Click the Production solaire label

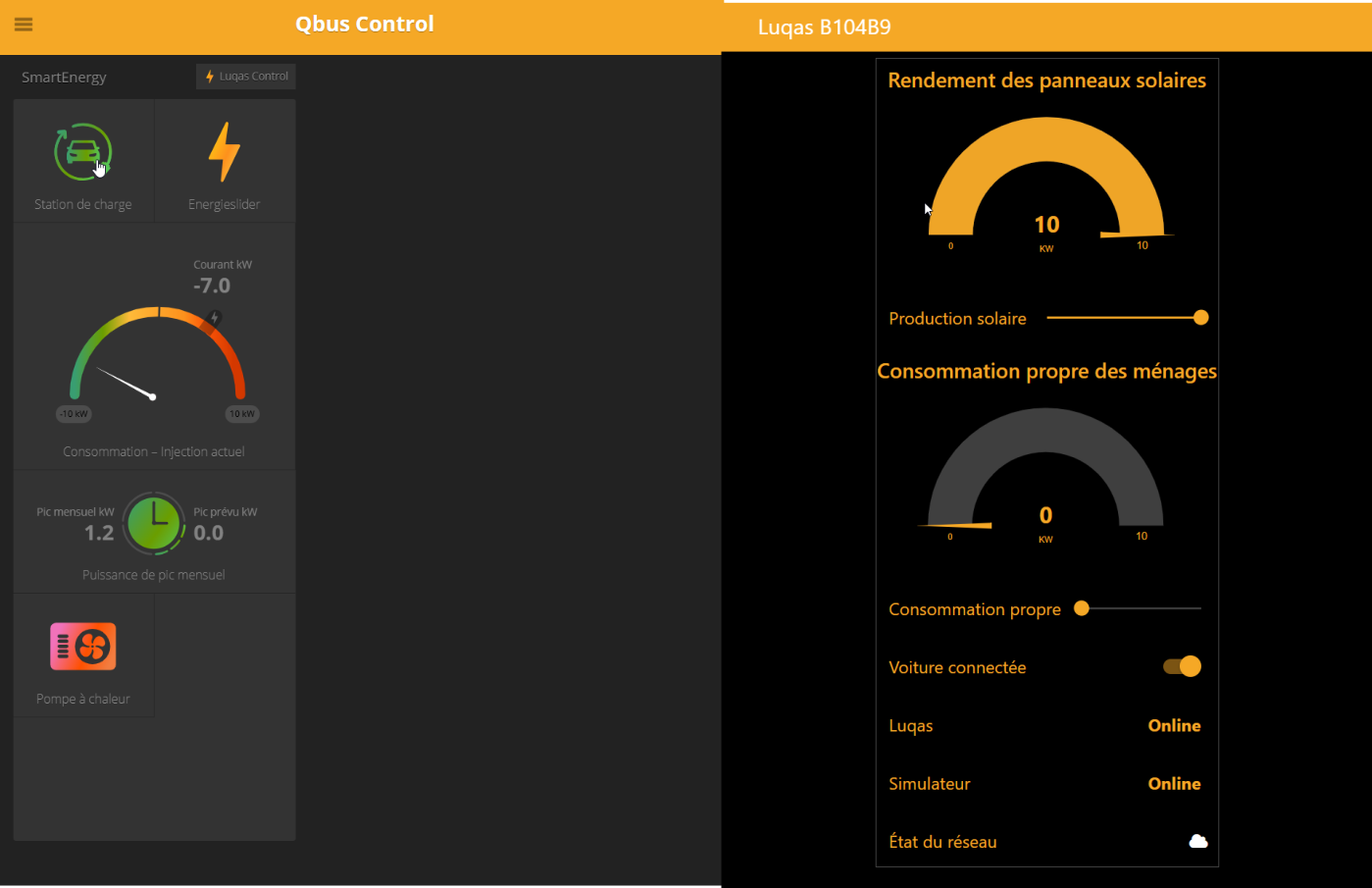957,318
